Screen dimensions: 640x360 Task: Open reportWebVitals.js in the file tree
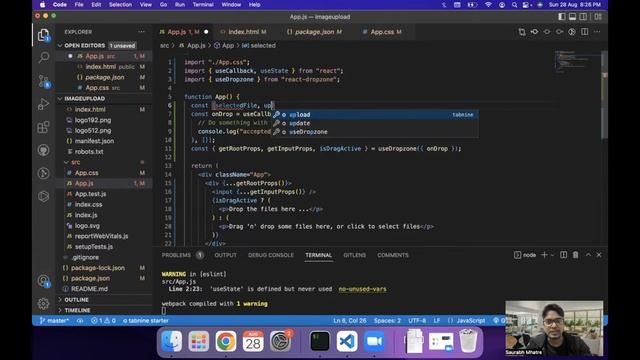(x=101, y=236)
